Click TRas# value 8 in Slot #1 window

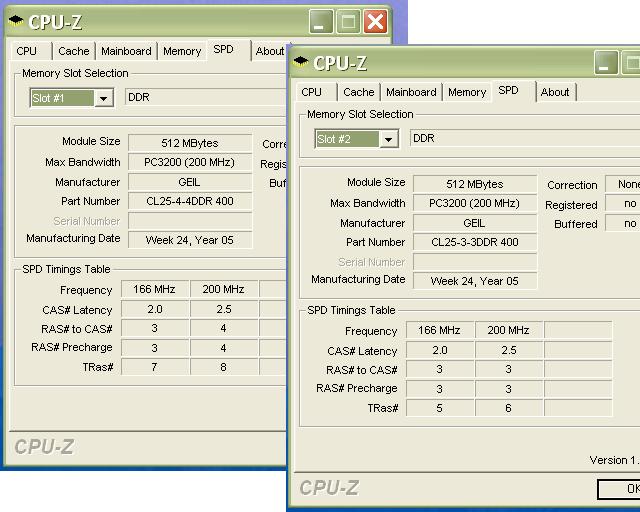click(223, 367)
